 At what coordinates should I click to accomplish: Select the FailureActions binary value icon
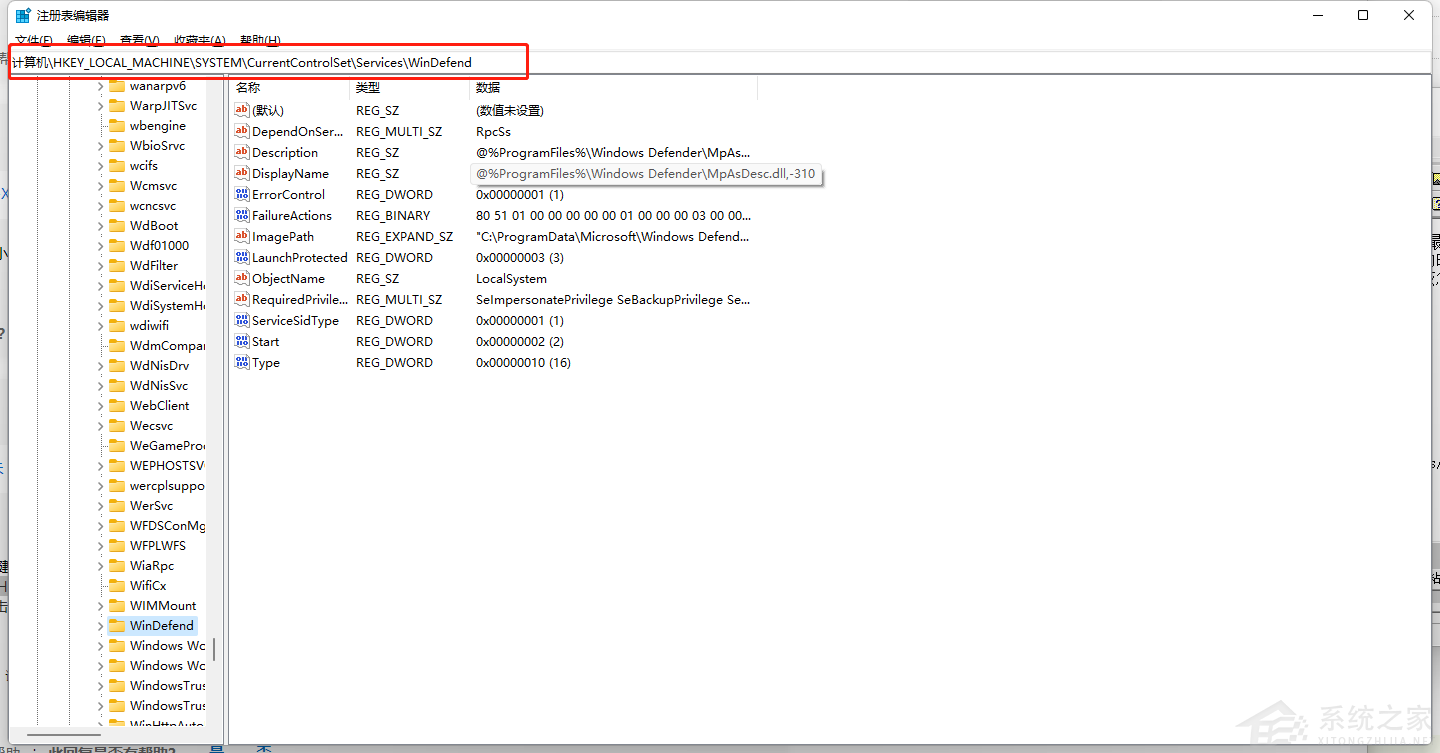point(242,216)
